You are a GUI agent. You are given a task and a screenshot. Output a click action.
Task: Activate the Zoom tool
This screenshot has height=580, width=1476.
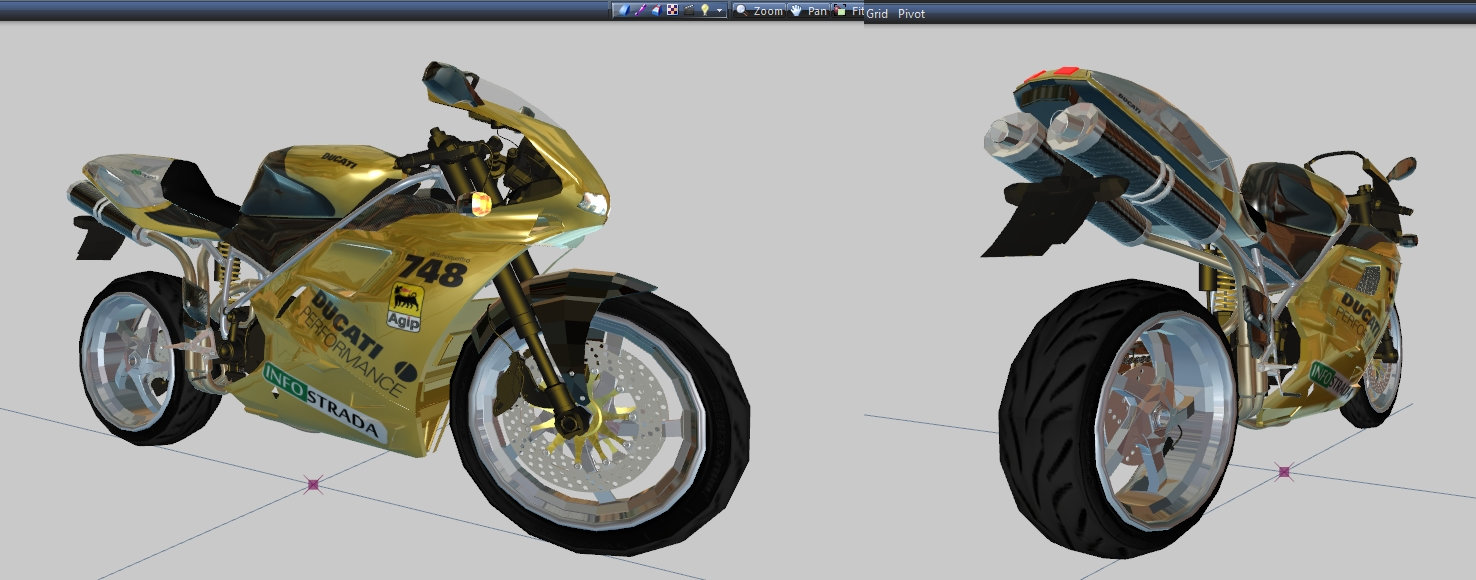pyautogui.click(x=759, y=11)
